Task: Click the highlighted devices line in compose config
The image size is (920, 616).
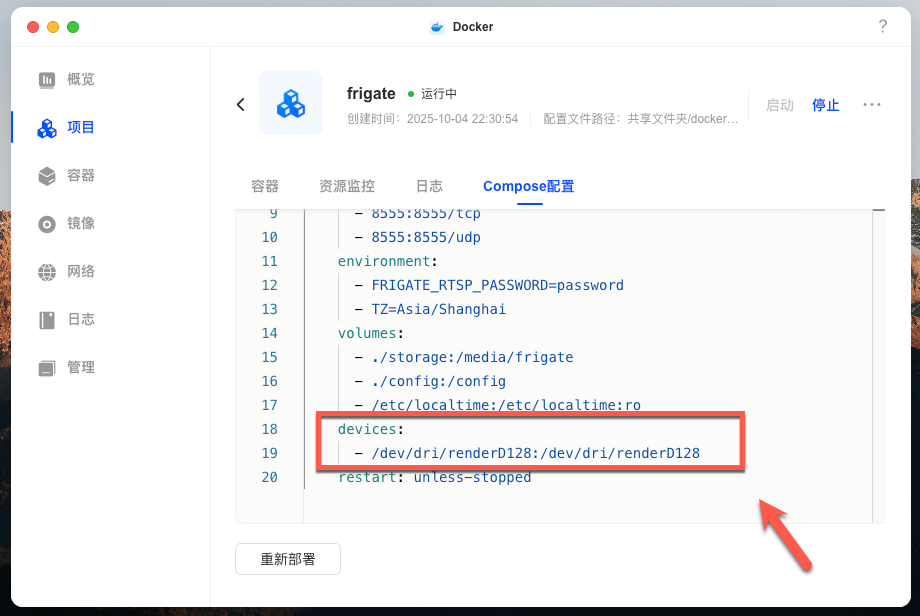Action: tap(368, 429)
